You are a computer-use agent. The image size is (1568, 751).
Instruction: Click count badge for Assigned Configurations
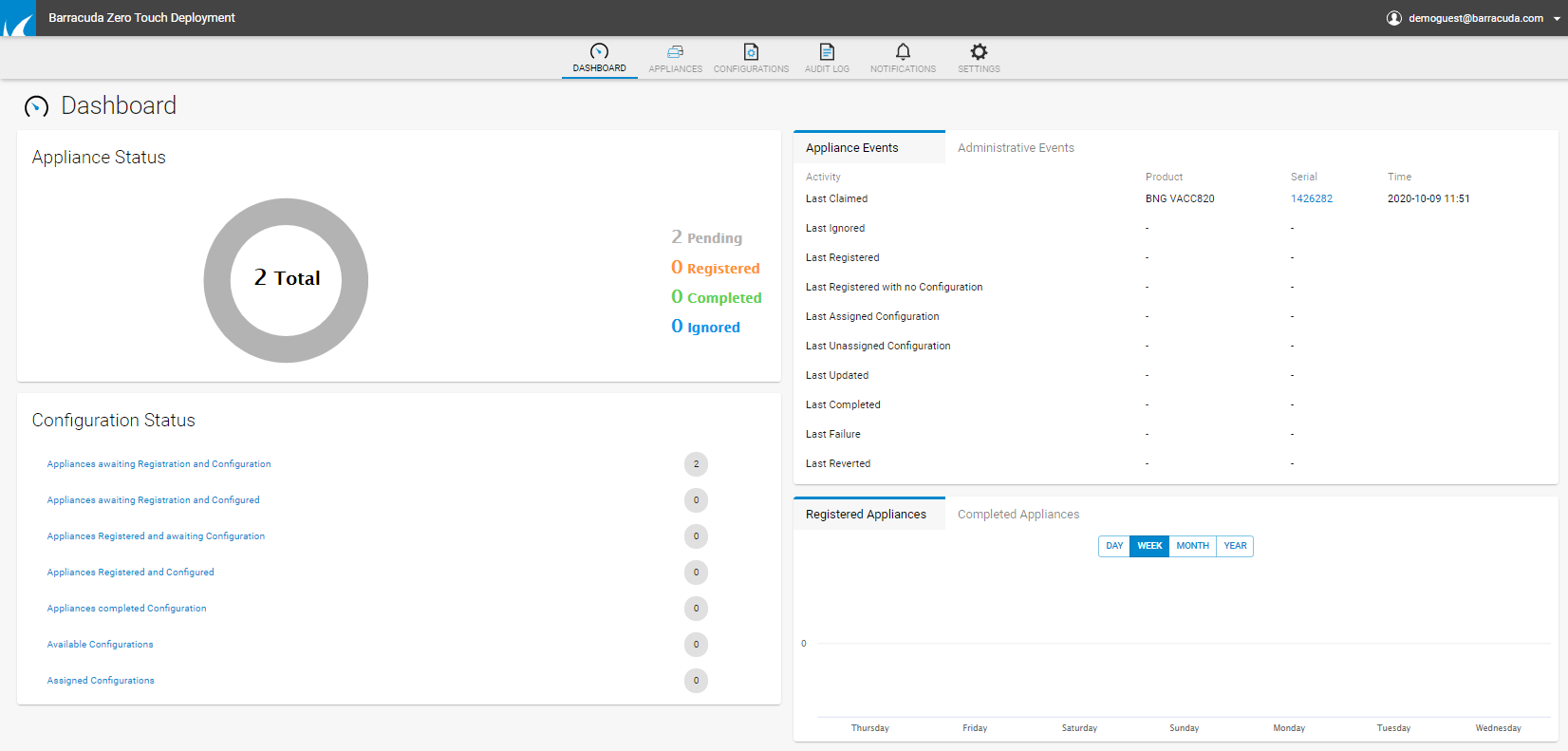tap(696, 681)
